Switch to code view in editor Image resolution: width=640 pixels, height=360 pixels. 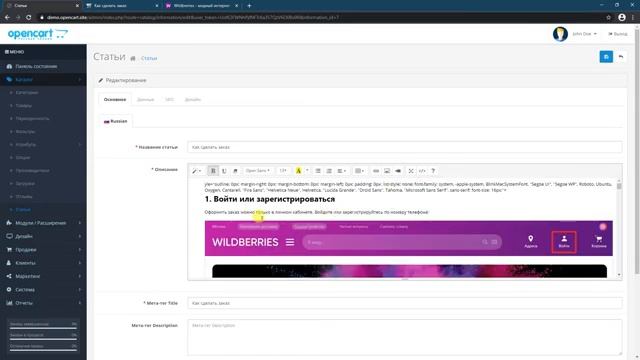tap(422, 171)
